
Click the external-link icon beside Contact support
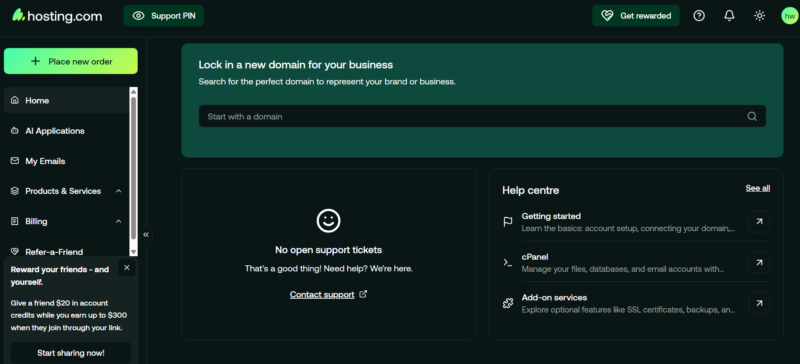pos(363,294)
